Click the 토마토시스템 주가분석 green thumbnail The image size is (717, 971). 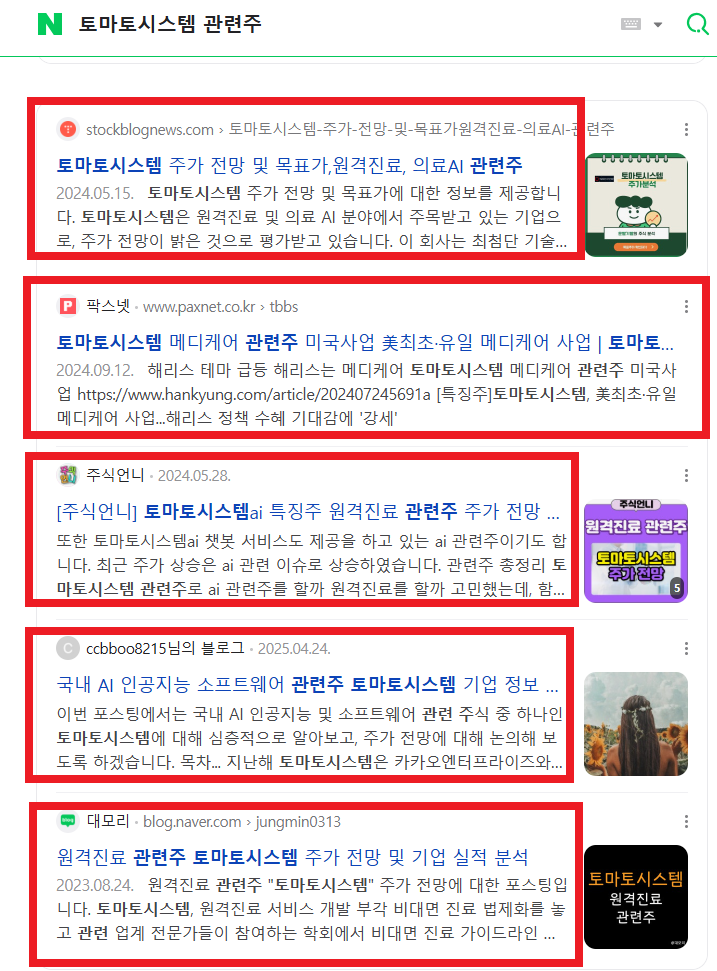(636, 205)
